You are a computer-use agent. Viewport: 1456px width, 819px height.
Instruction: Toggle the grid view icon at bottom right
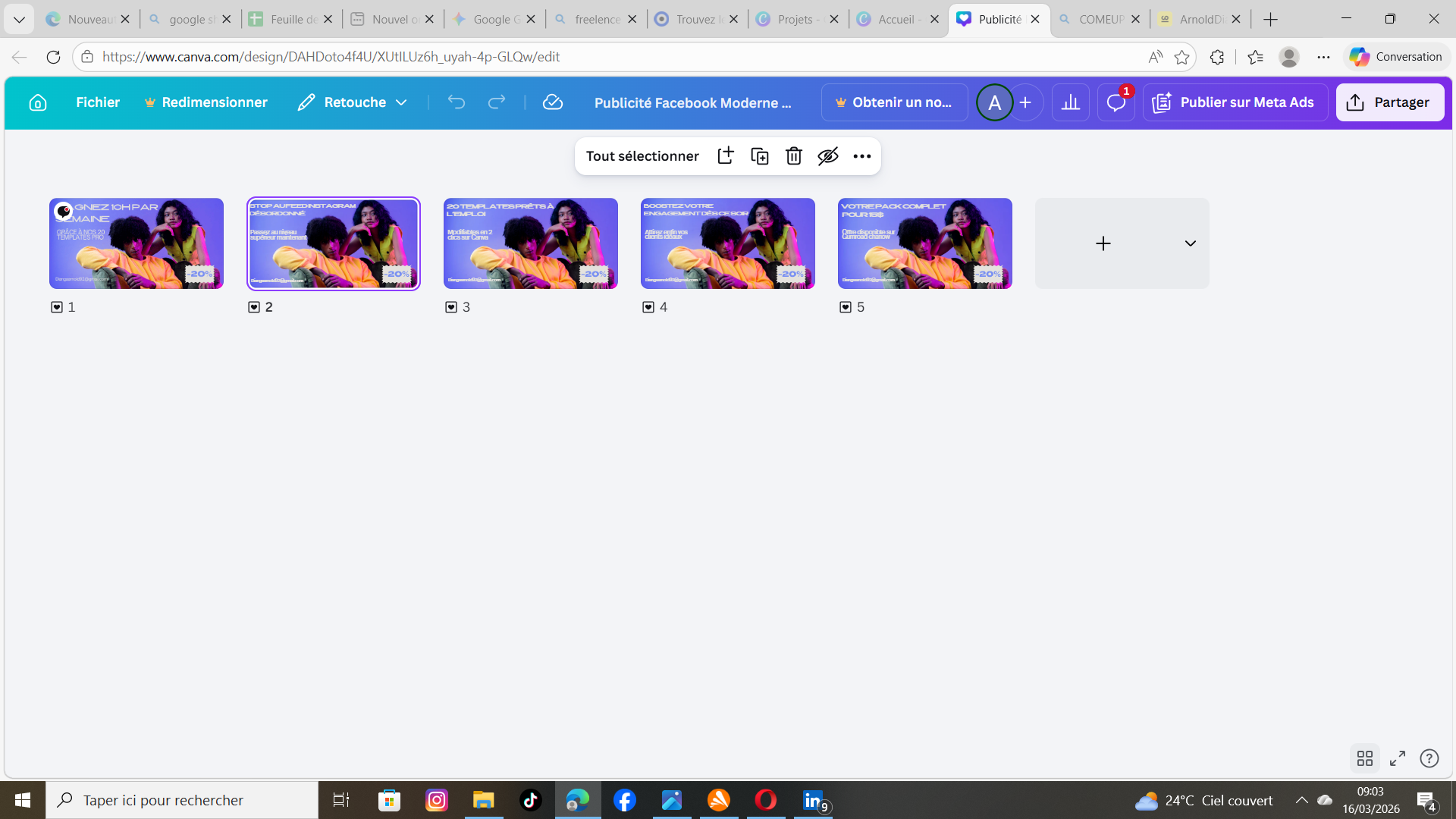pyautogui.click(x=1365, y=758)
